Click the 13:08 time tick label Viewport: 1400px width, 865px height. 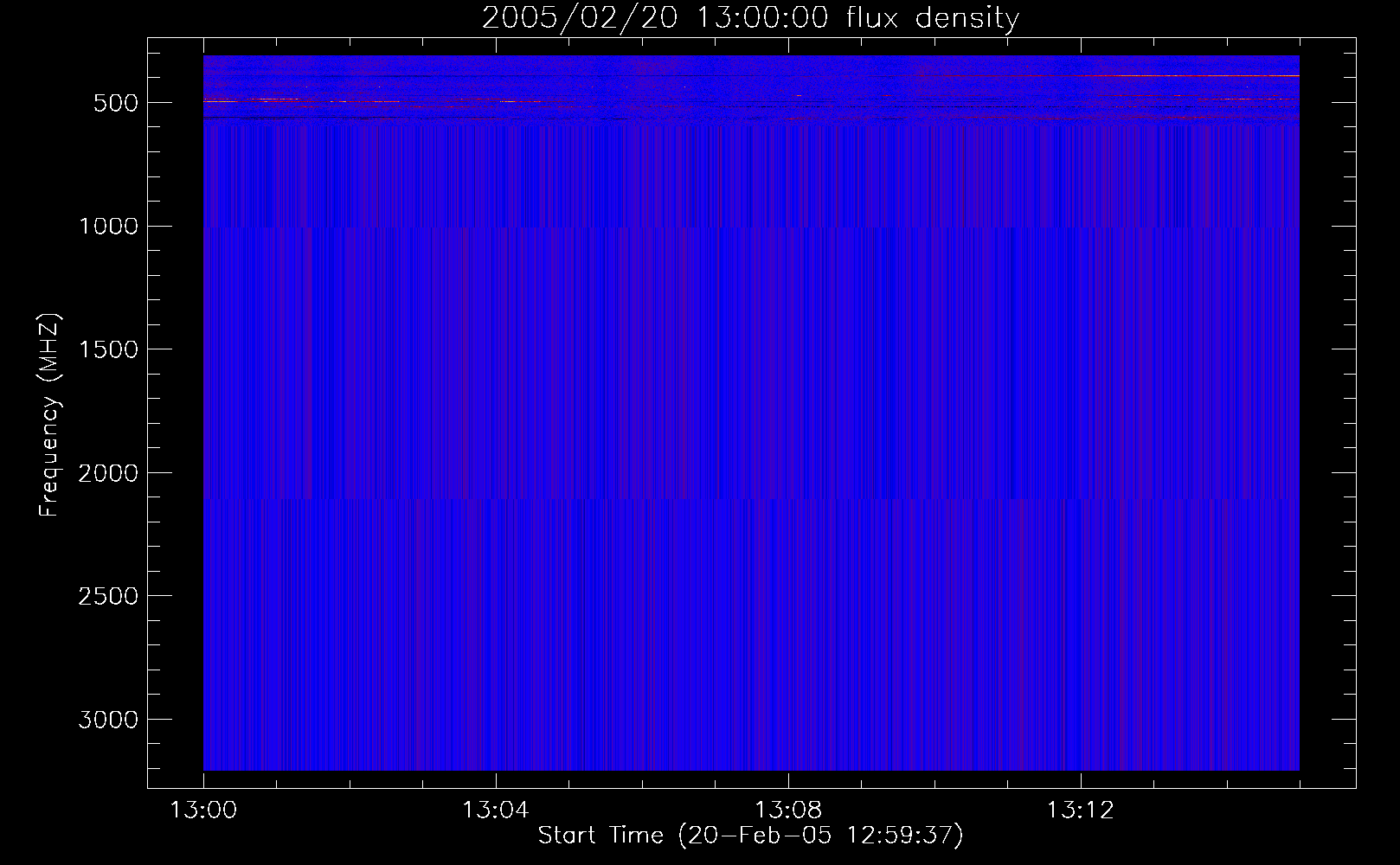coord(788,811)
